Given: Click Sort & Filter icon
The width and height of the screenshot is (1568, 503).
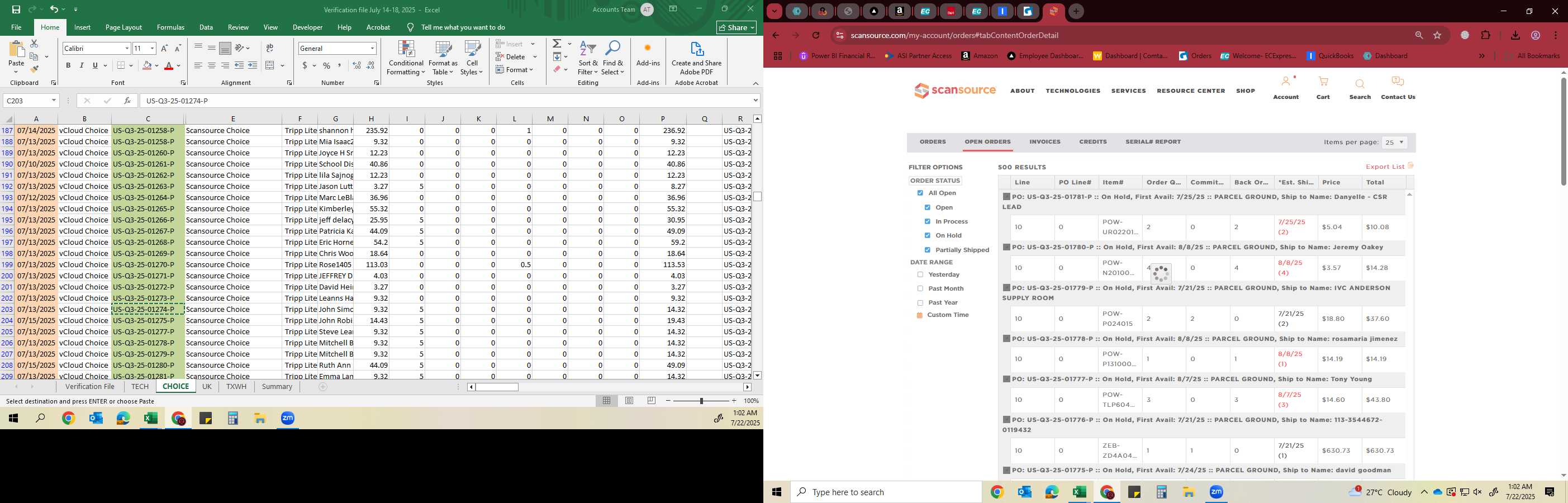Looking at the screenshot, I should click(x=588, y=58).
